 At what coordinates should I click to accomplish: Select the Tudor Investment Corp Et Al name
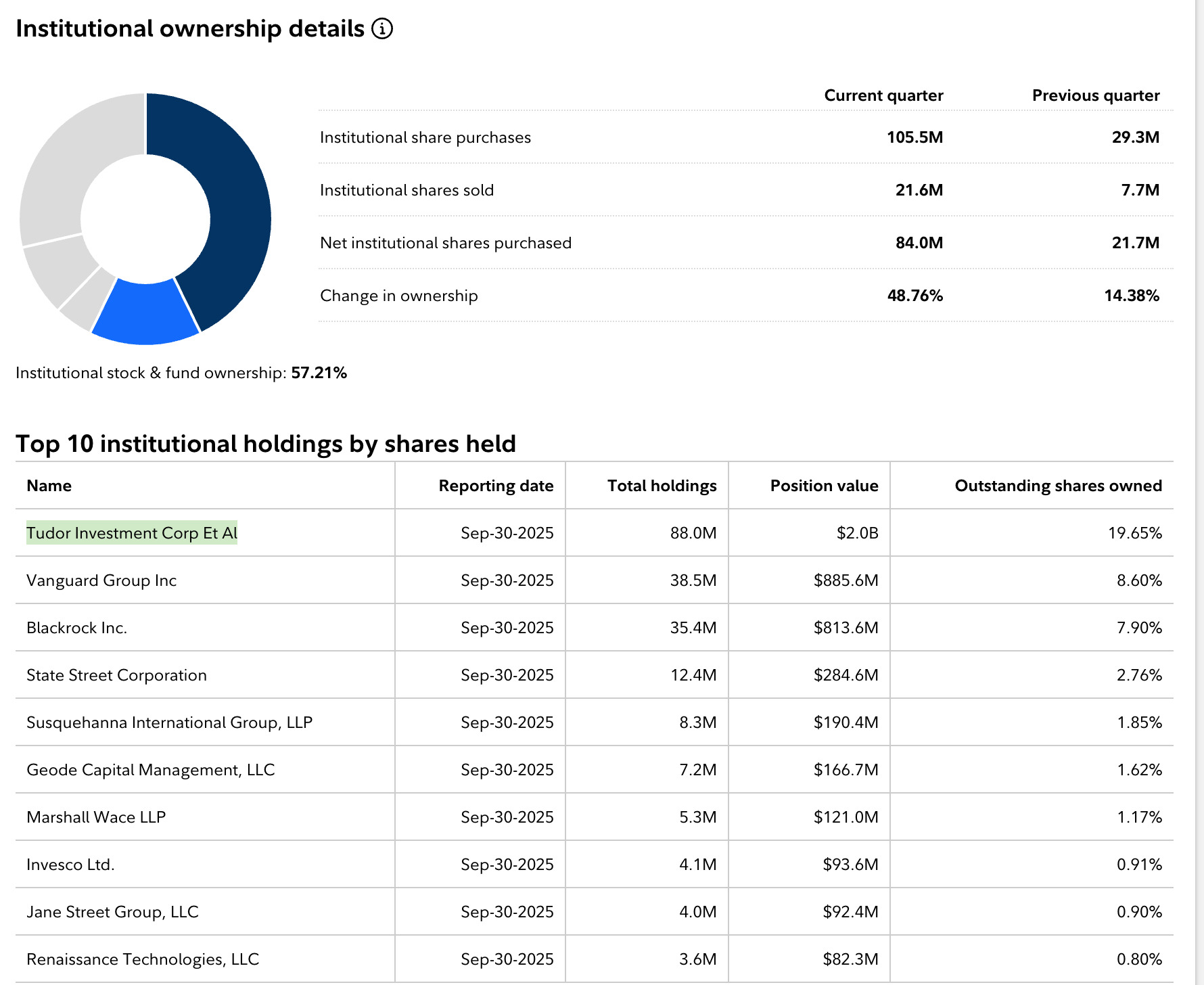(x=132, y=533)
